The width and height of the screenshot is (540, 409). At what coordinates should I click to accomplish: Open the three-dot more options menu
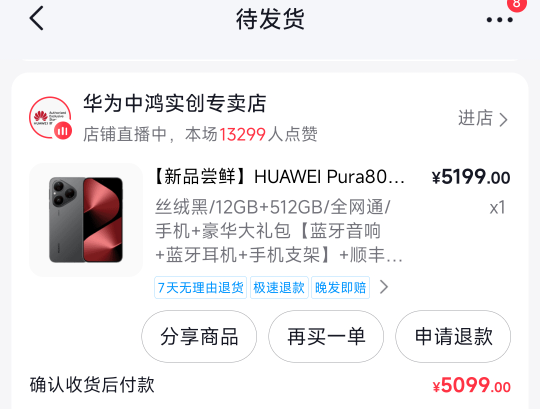[x=499, y=20]
